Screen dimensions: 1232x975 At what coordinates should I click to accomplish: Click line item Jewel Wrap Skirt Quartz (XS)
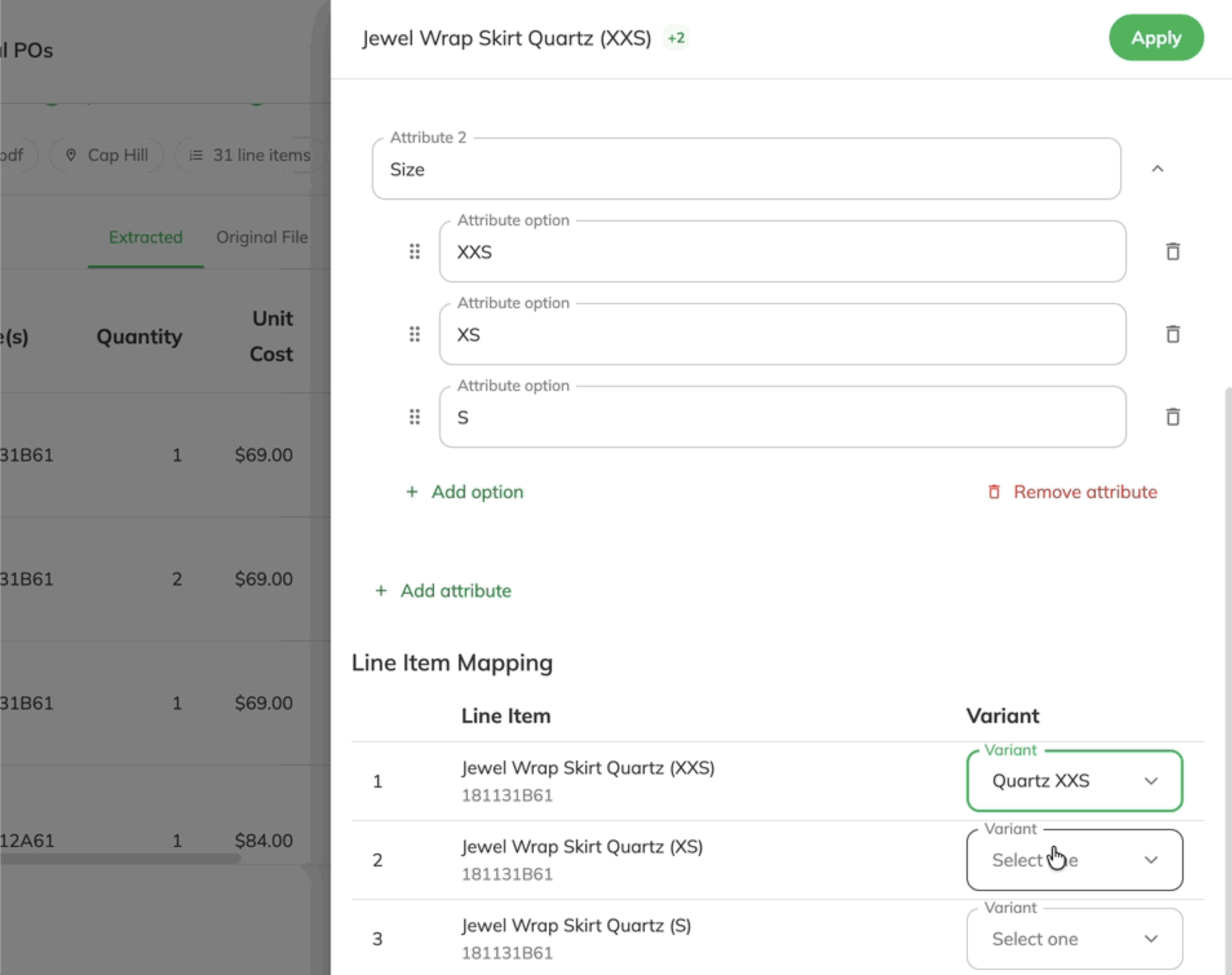tap(582, 846)
